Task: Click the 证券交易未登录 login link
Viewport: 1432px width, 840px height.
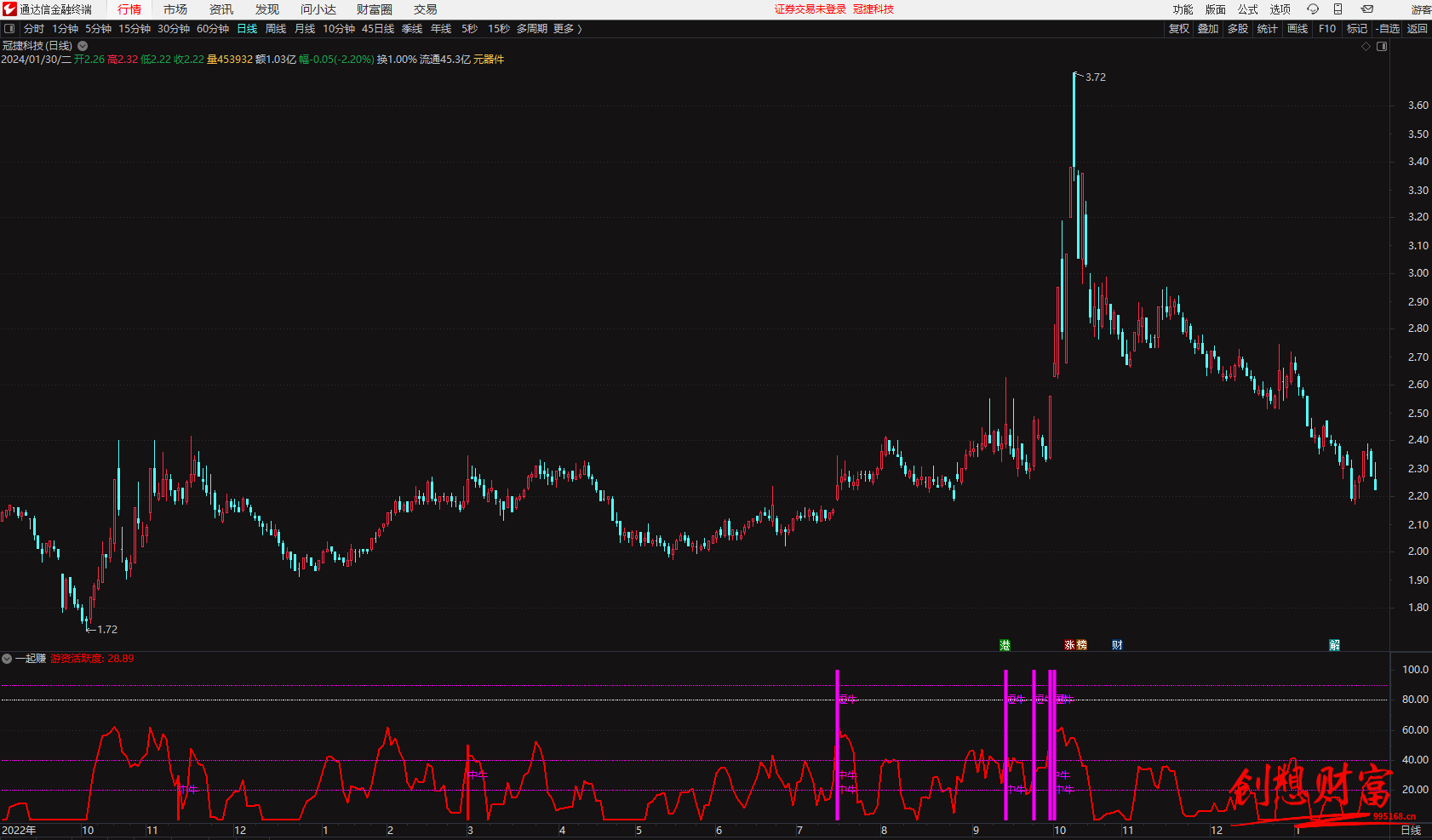Action: [x=810, y=9]
